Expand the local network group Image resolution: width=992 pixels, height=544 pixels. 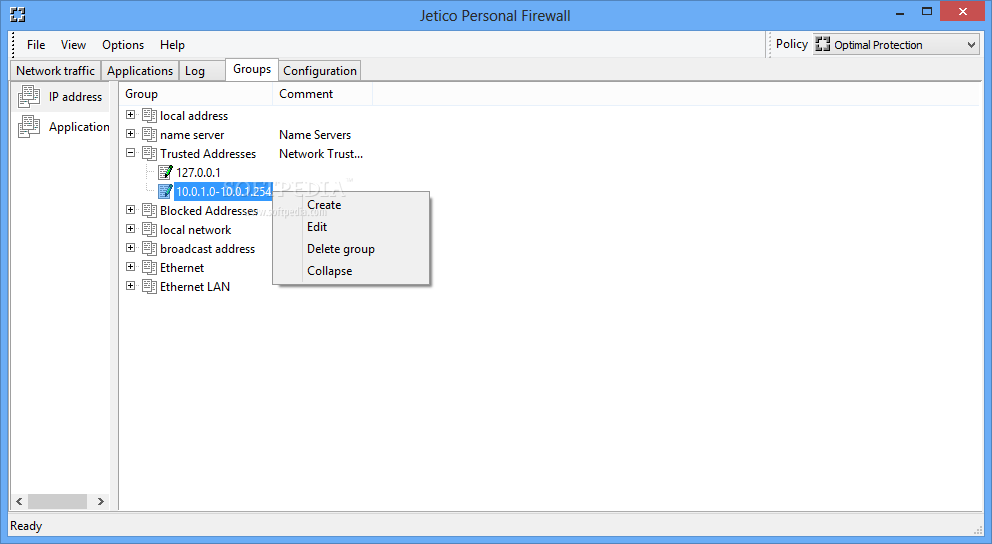pos(130,228)
